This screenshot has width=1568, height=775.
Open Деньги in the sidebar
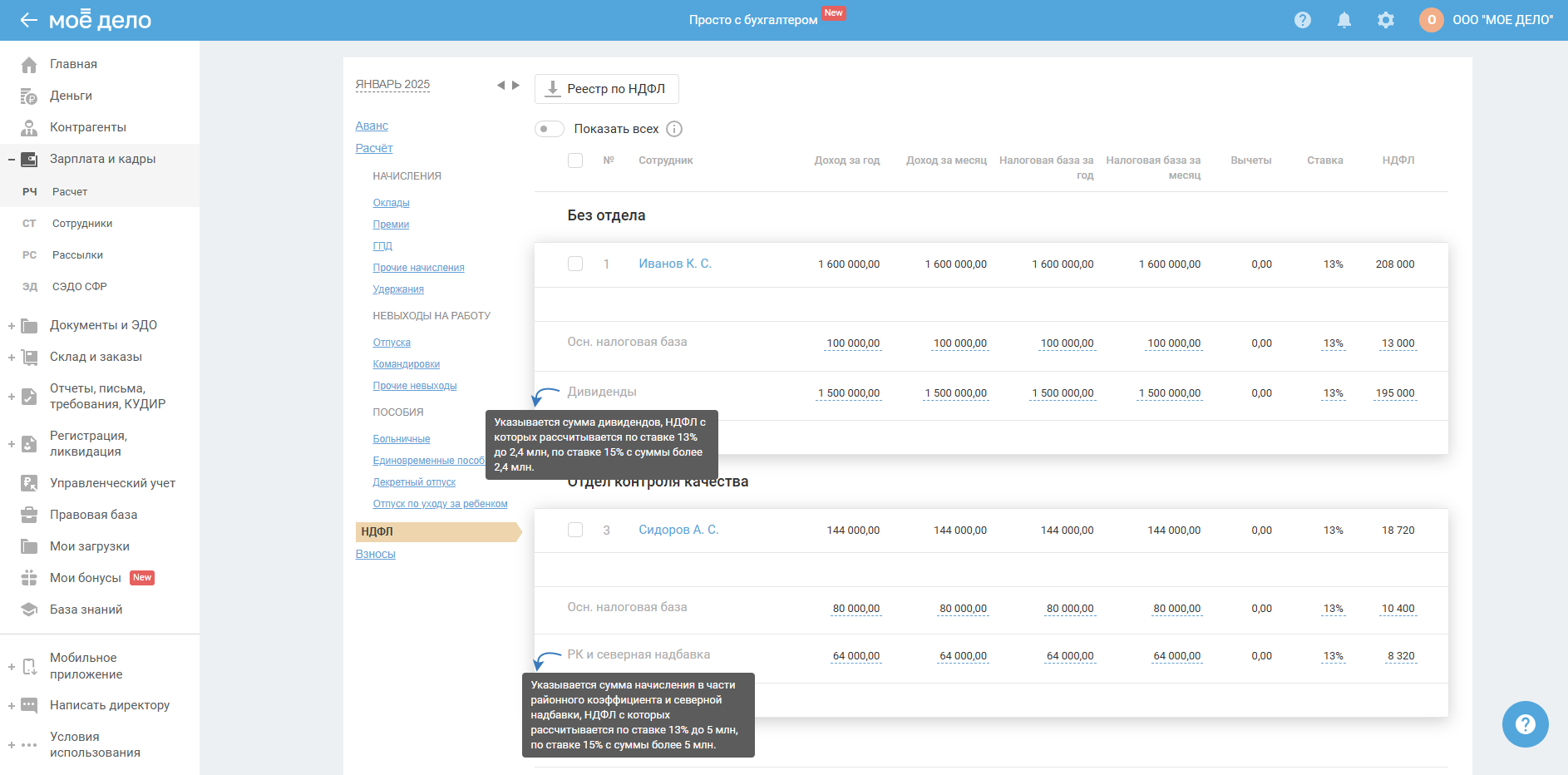coord(71,96)
